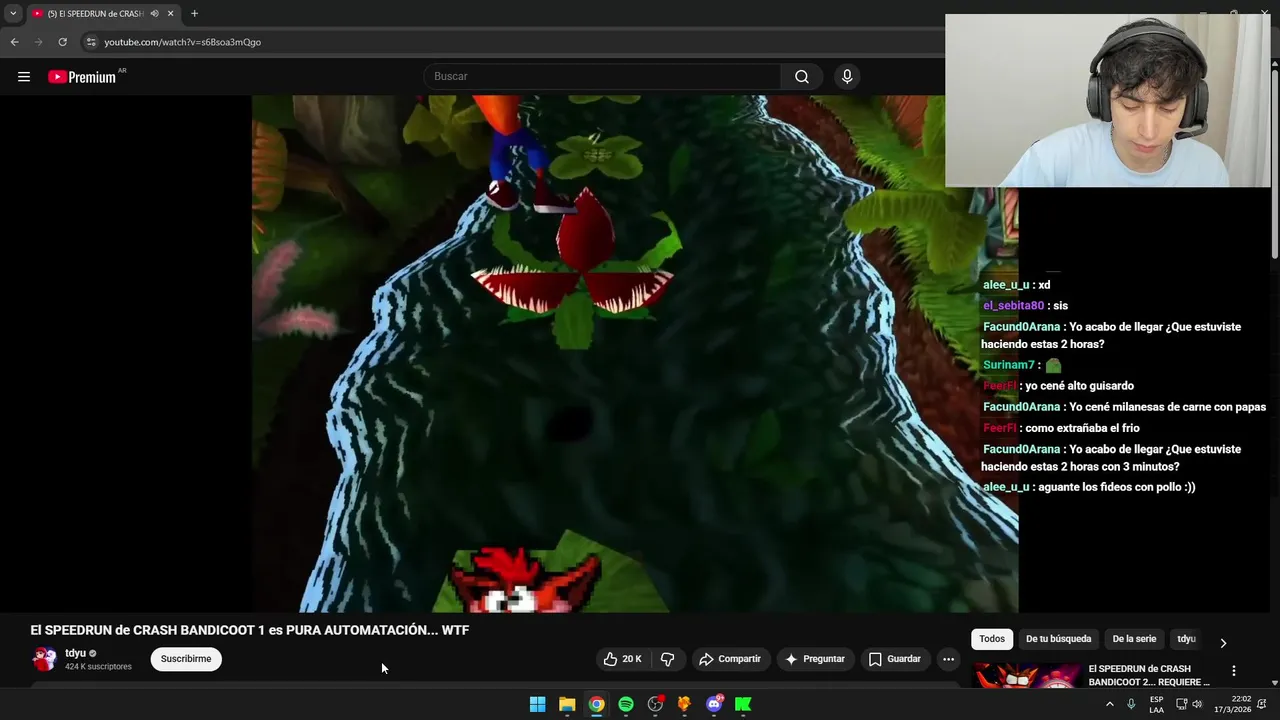Open a new browser tab with plus
Viewport: 1280px width, 720px height.
coord(194,13)
